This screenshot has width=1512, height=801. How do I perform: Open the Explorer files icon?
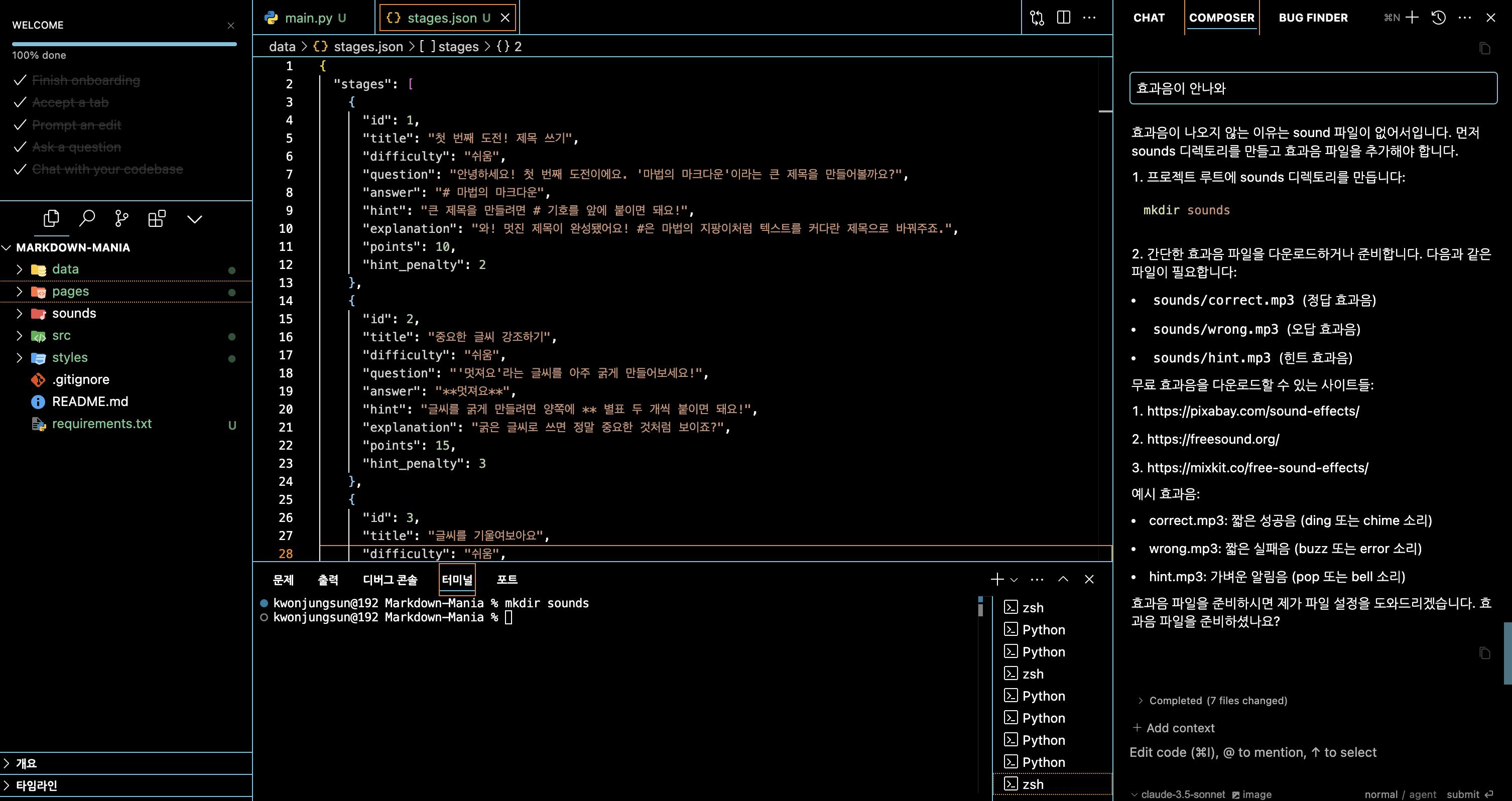point(51,219)
